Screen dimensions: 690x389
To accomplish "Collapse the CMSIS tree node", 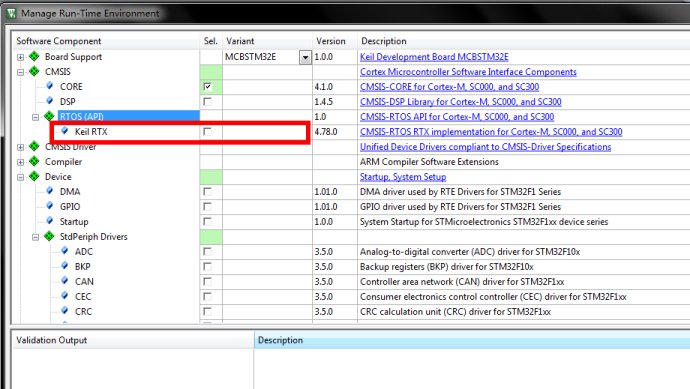I will click(x=20, y=72).
